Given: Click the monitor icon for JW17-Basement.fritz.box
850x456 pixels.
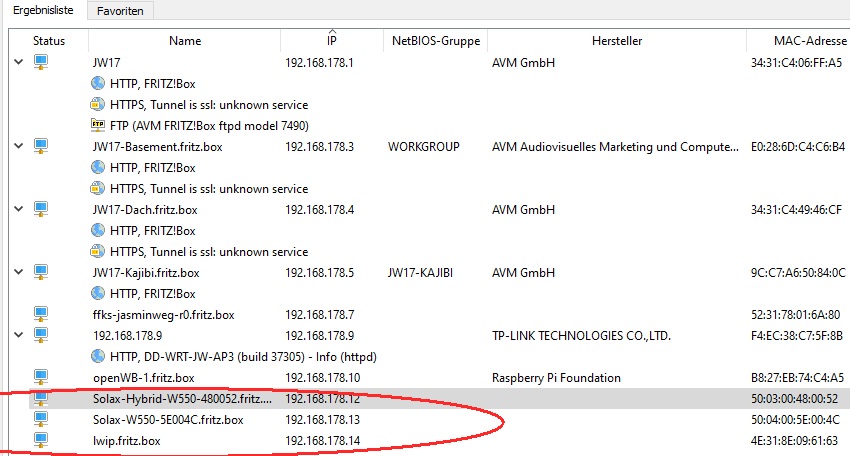Looking at the screenshot, I should click(x=41, y=146).
